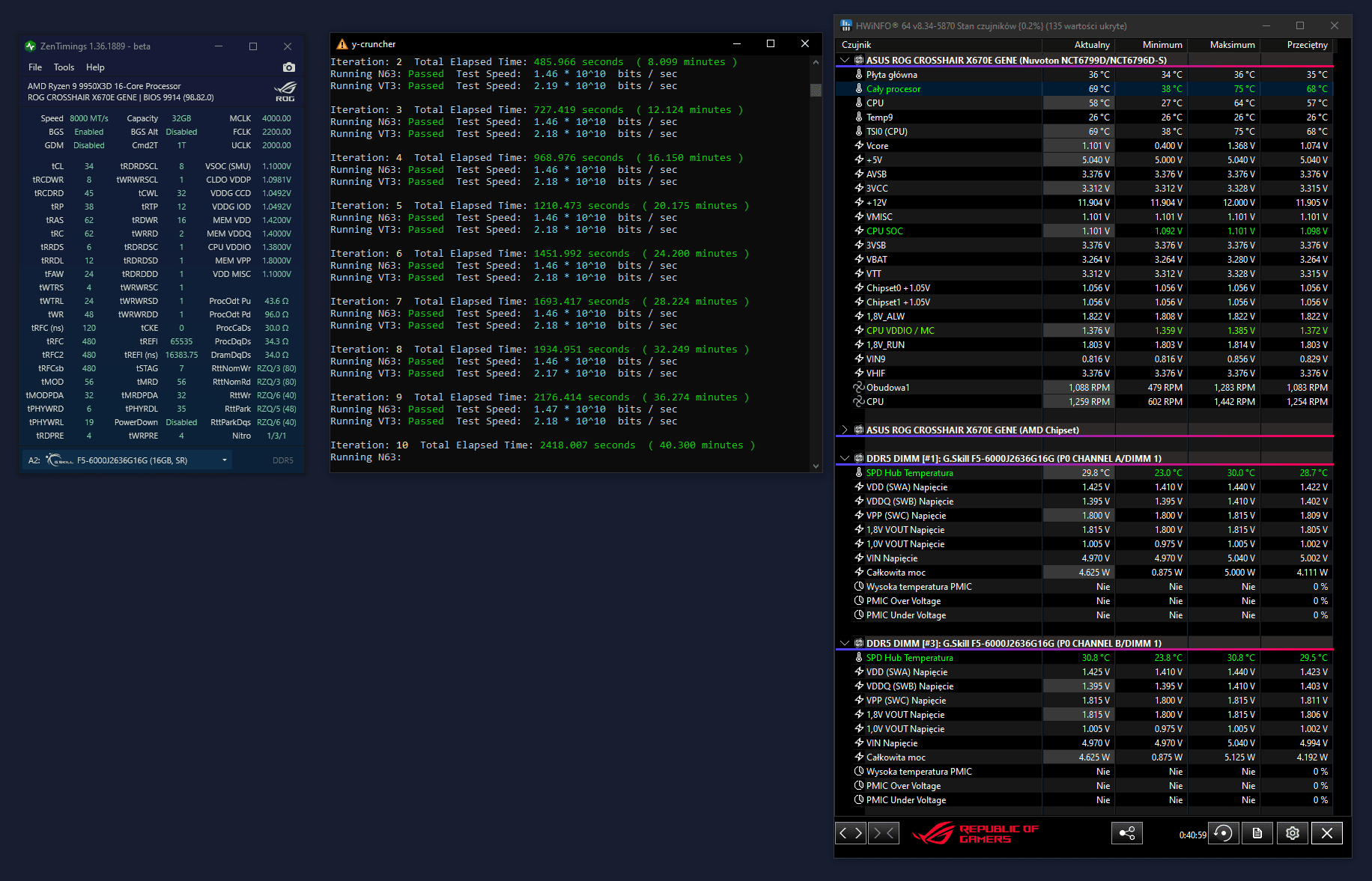1372x881 pixels.
Task: Click the Speed value 8000 MT/s in ZenTimings
Action: (89, 118)
